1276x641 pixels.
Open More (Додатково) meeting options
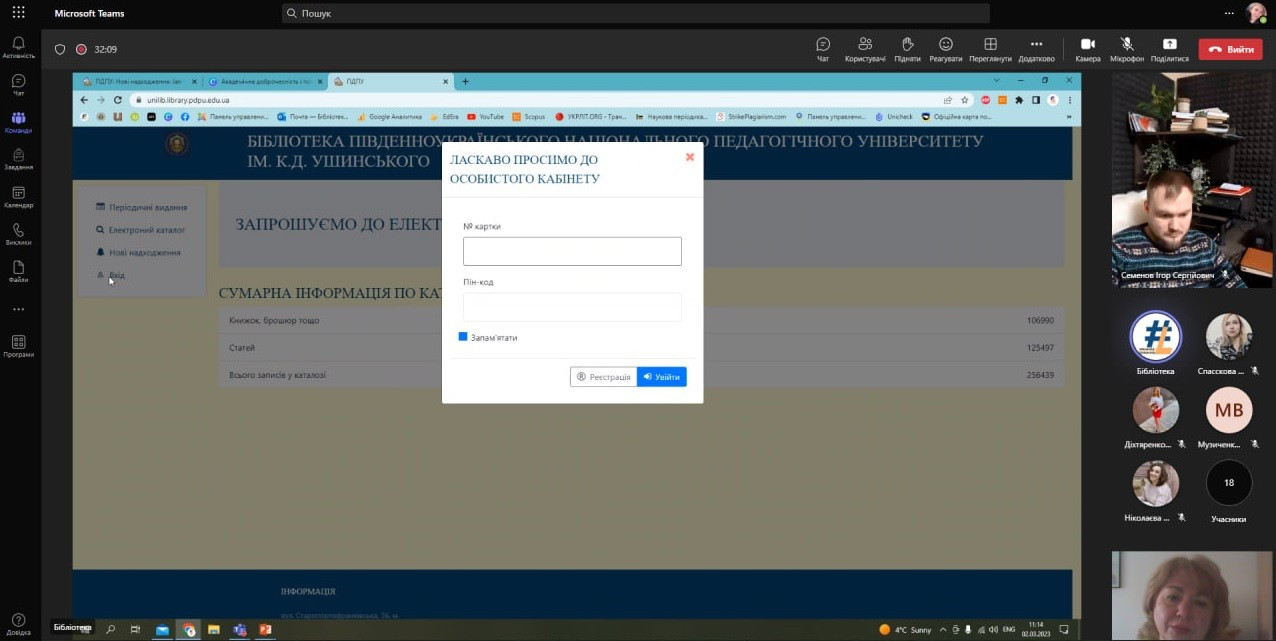[1036, 49]
